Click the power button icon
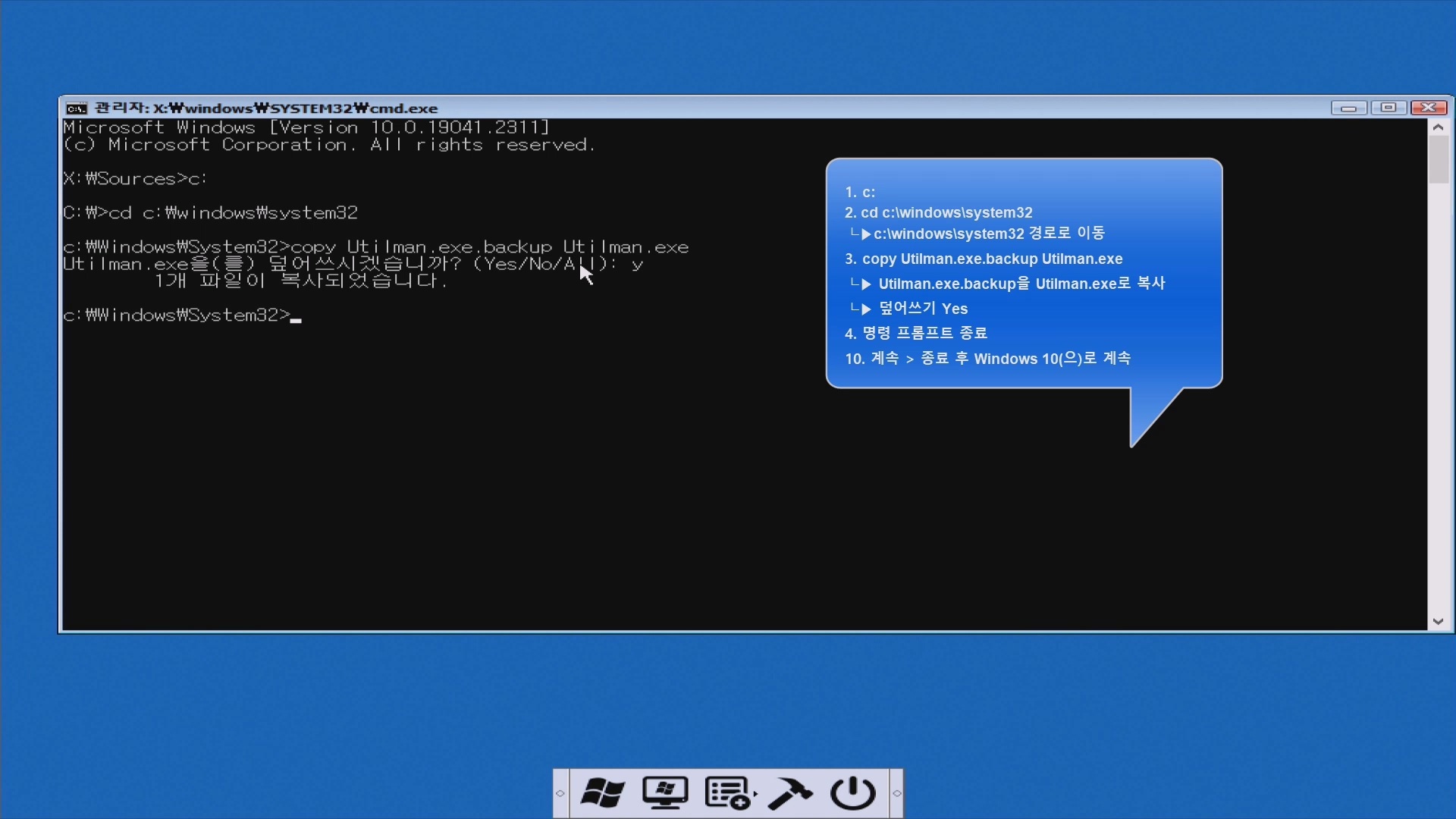Screen dimensions: 1456x819 coord(852,793)
